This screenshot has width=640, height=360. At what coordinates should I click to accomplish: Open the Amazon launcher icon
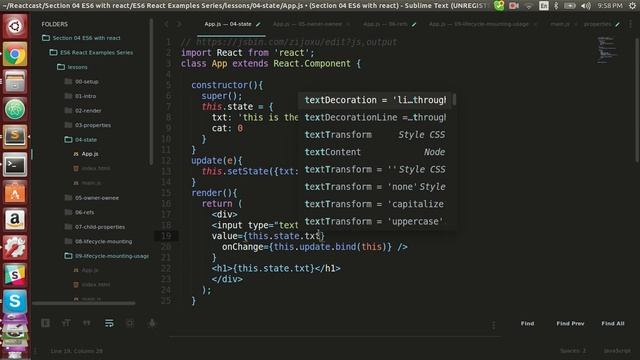point(15,220)
